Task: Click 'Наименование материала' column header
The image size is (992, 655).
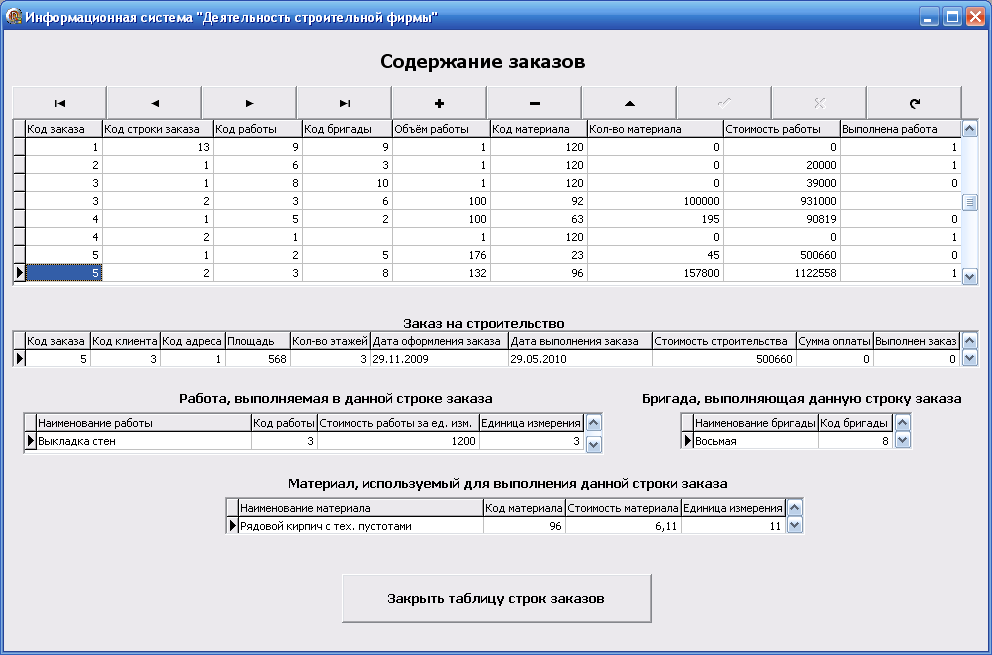Action: click(361, 508)
